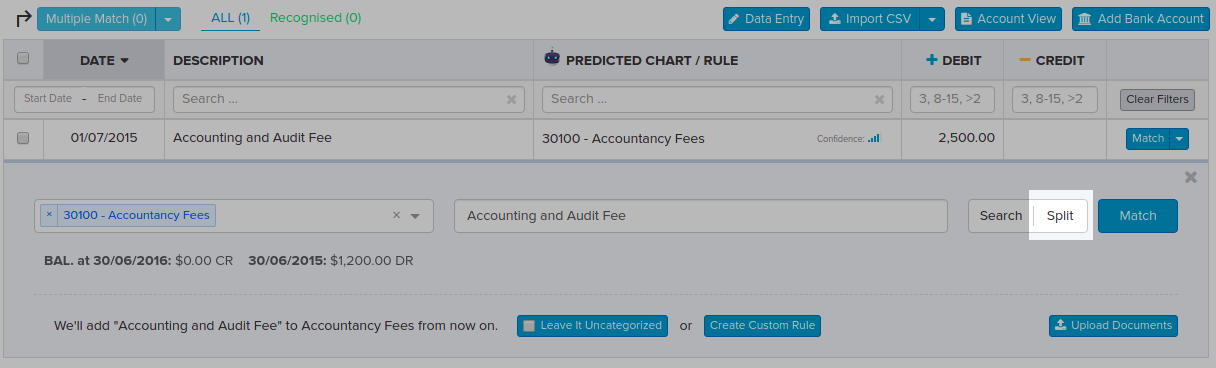Viewport: 1216px width, 368px height.
Task: Click the Create Custom Rule button
Action: tap(762, 326)
